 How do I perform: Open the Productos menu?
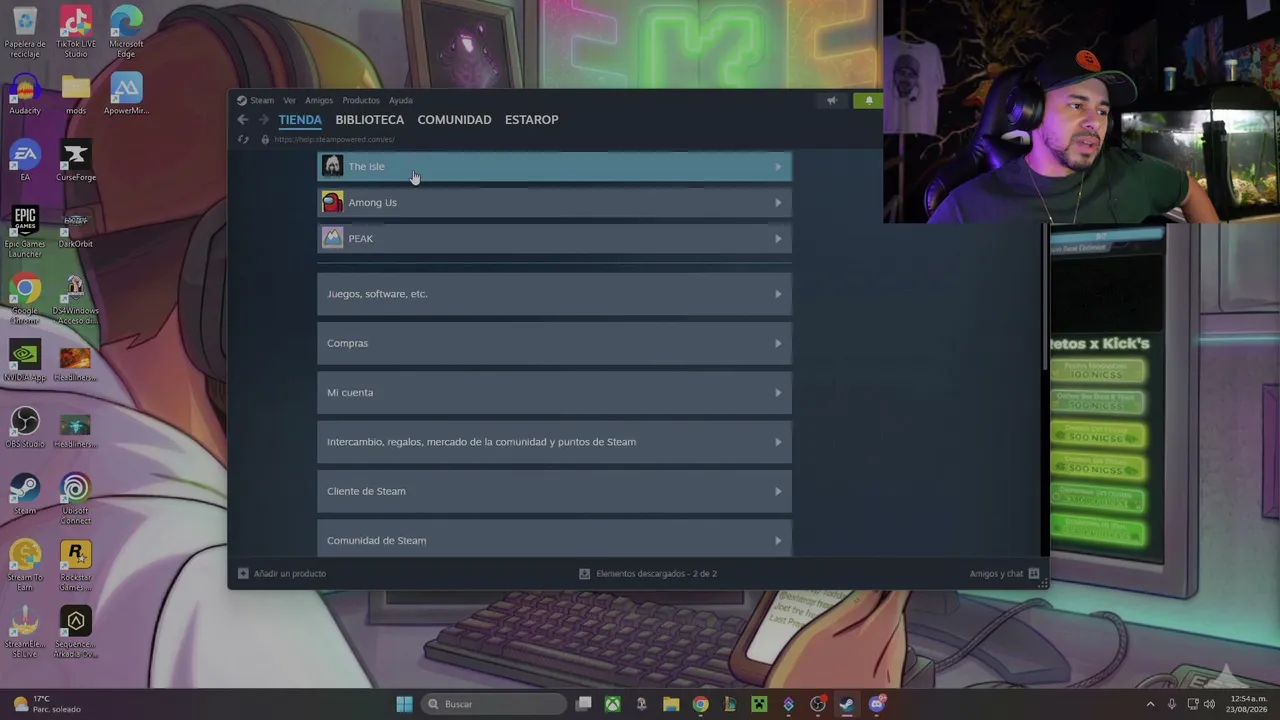pyautogui.click(x=361, y=100)
